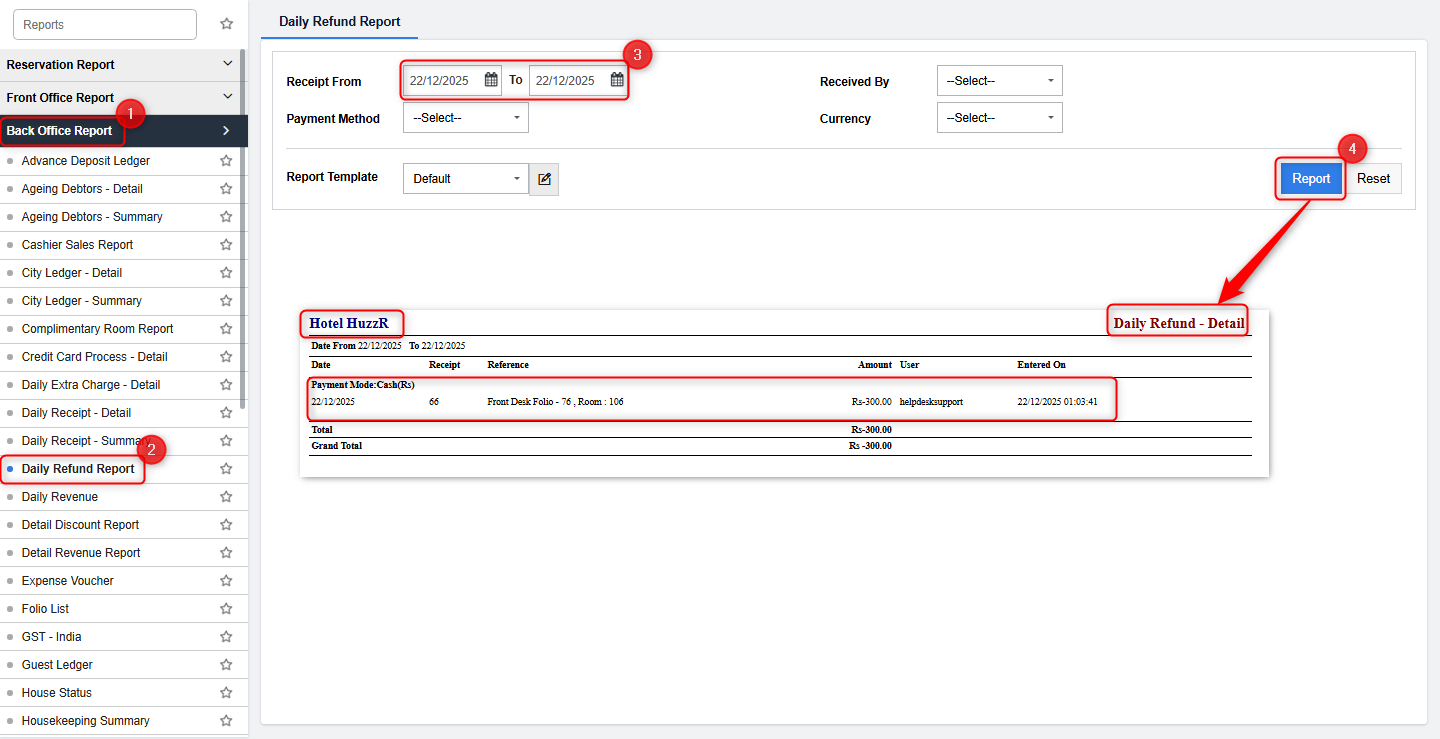The width and height of the screenshot is (1440, 739).
Task: Open Expense Voucher from sidebar
Action: [68, 580]
